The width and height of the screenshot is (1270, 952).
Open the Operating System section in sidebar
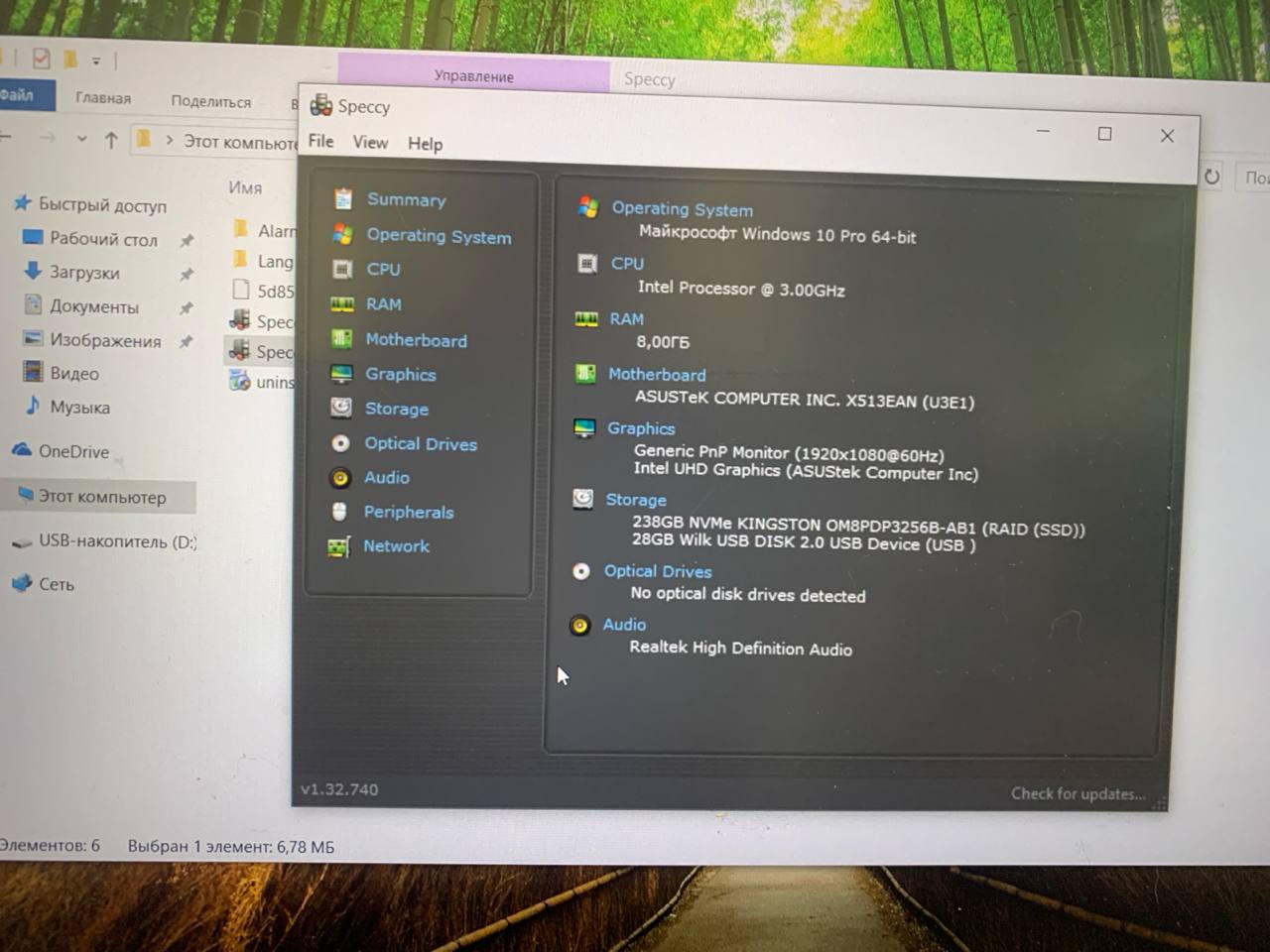pos(439,236)
